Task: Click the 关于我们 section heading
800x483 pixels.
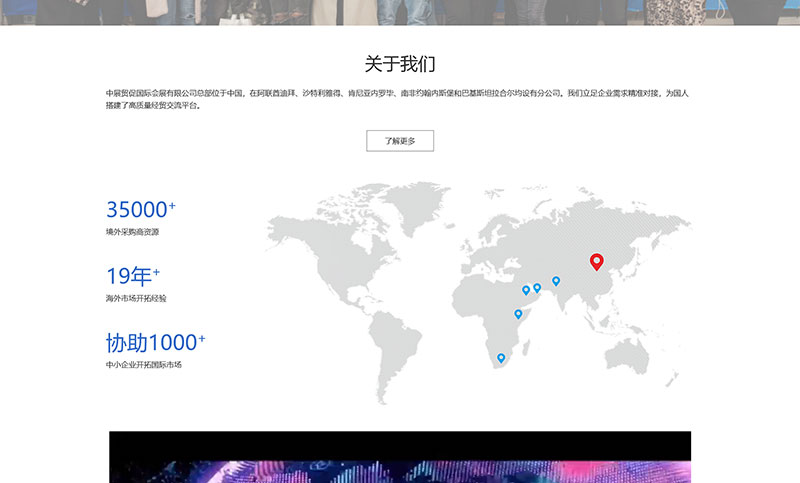Action: (400, 64)
